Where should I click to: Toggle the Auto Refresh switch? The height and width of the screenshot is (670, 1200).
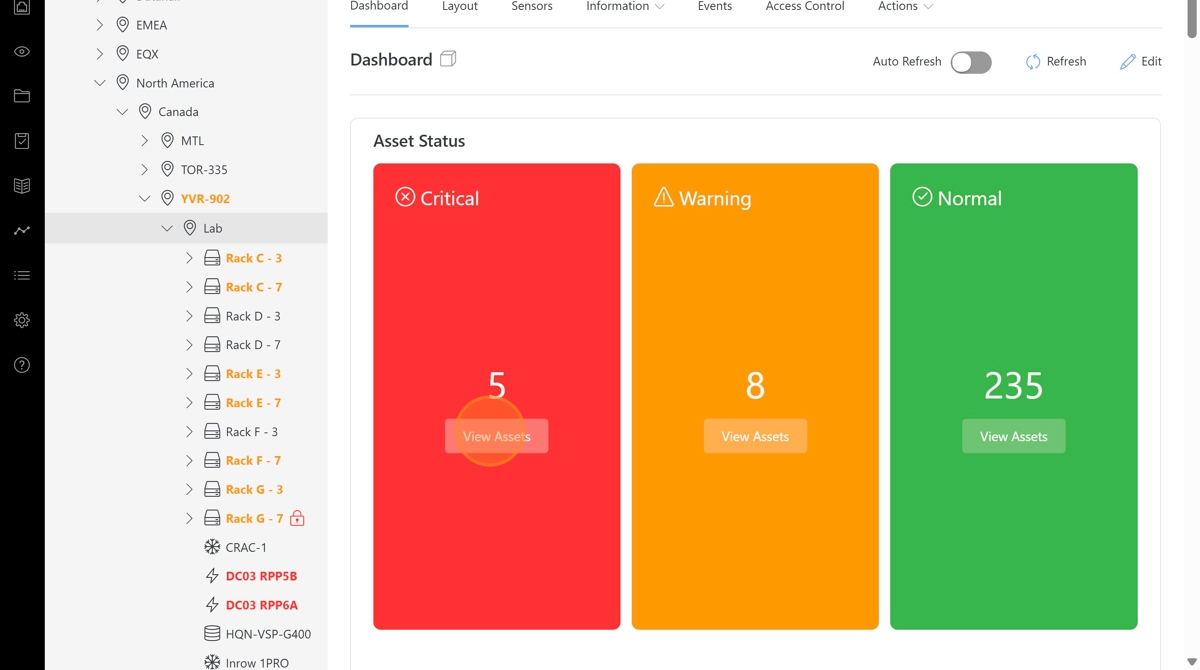[970, 62]
